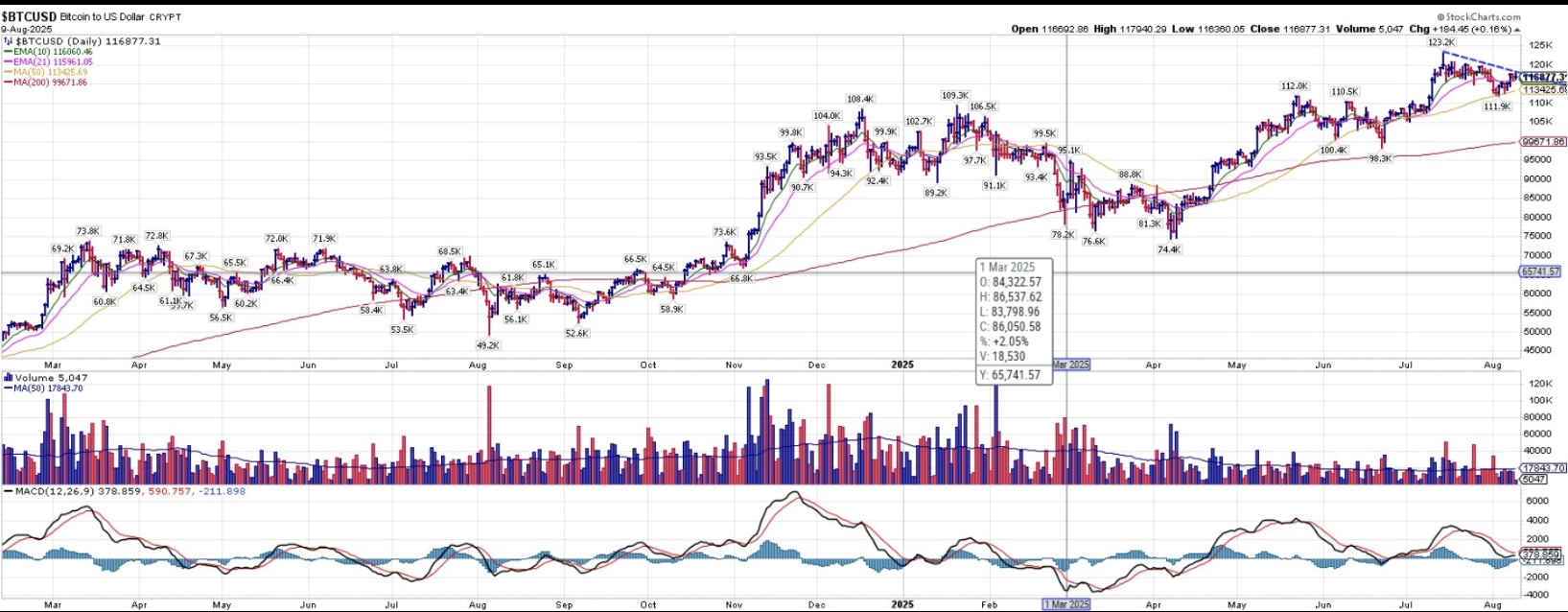The height and width of the screenshot is (612, 1568).
Task: Click the 6000 MACD axis label
Action: (x=1537, y=501)
